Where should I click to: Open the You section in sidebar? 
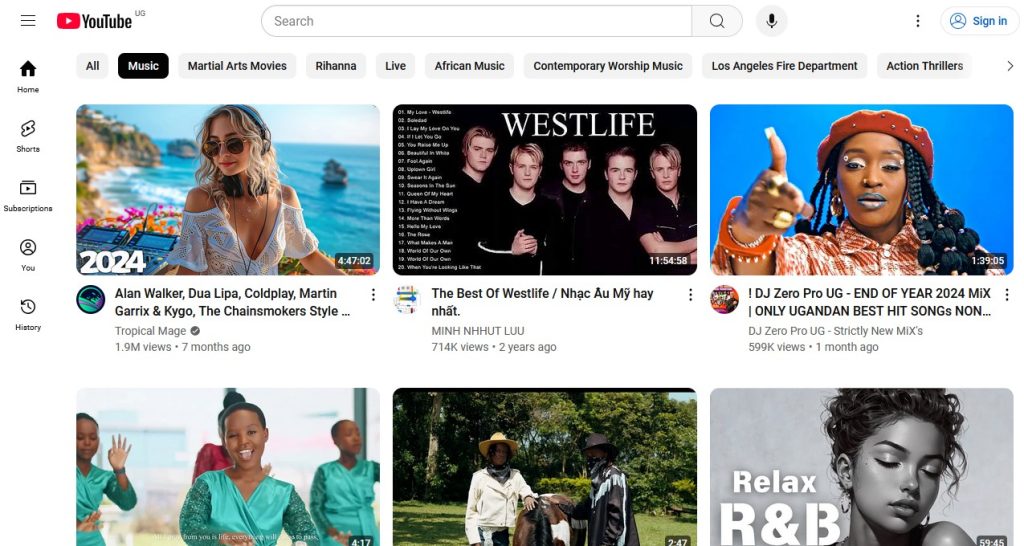tap(28, 255)
